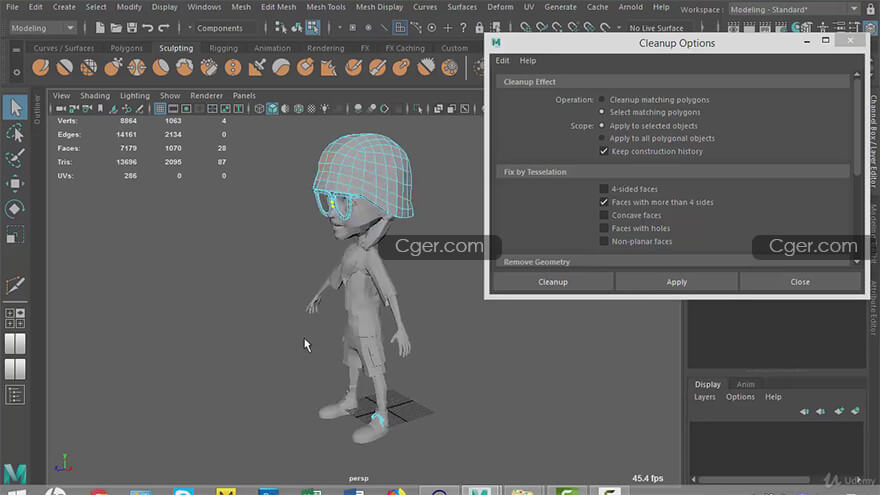Screen dimensions: 880x495
Task: Expand the Remove Geometry section header
Action: coord(672,262)
